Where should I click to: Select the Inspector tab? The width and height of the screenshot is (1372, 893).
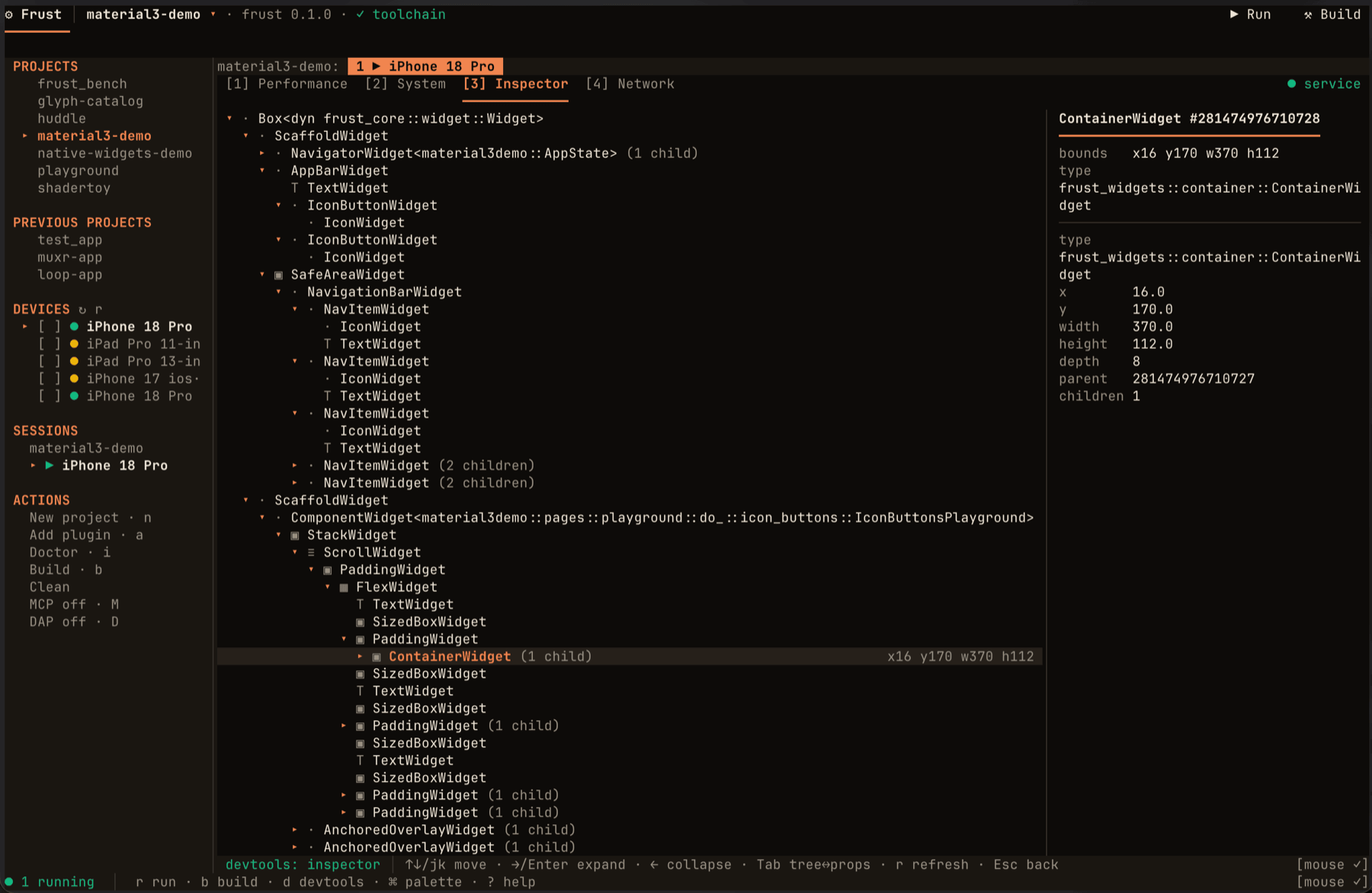(516, 84)
